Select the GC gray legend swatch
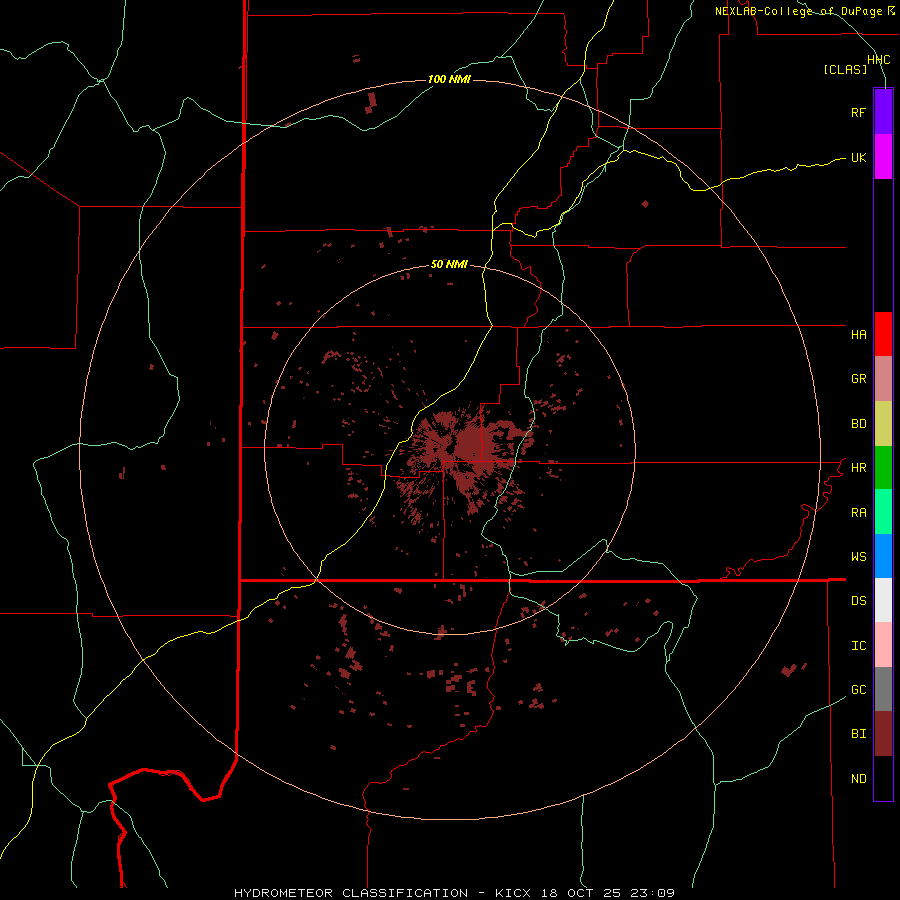Image resolution: width=900 pixels, height=900 pixels. [x=883, y=689]
